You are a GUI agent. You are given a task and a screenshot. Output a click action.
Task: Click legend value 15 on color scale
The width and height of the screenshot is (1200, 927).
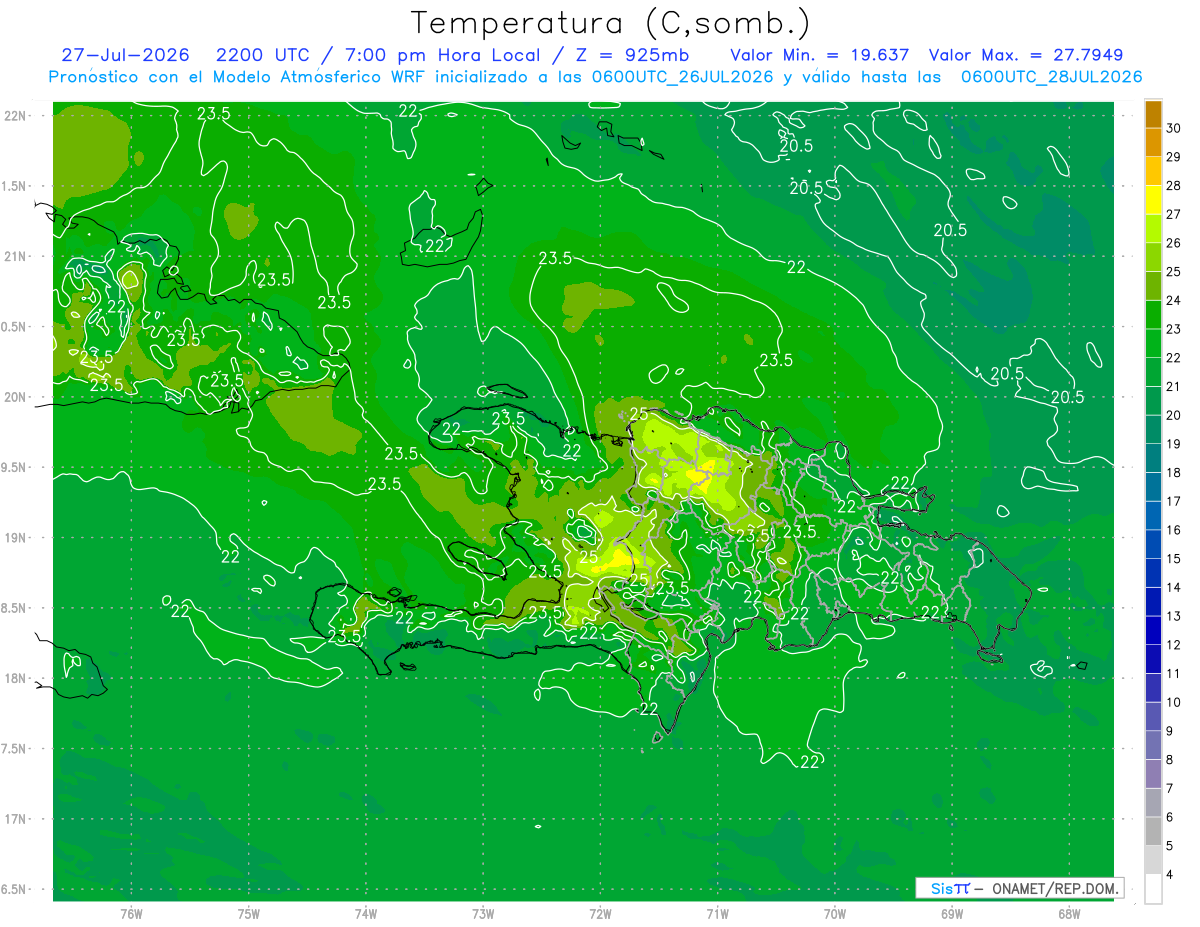[1174, 559]
